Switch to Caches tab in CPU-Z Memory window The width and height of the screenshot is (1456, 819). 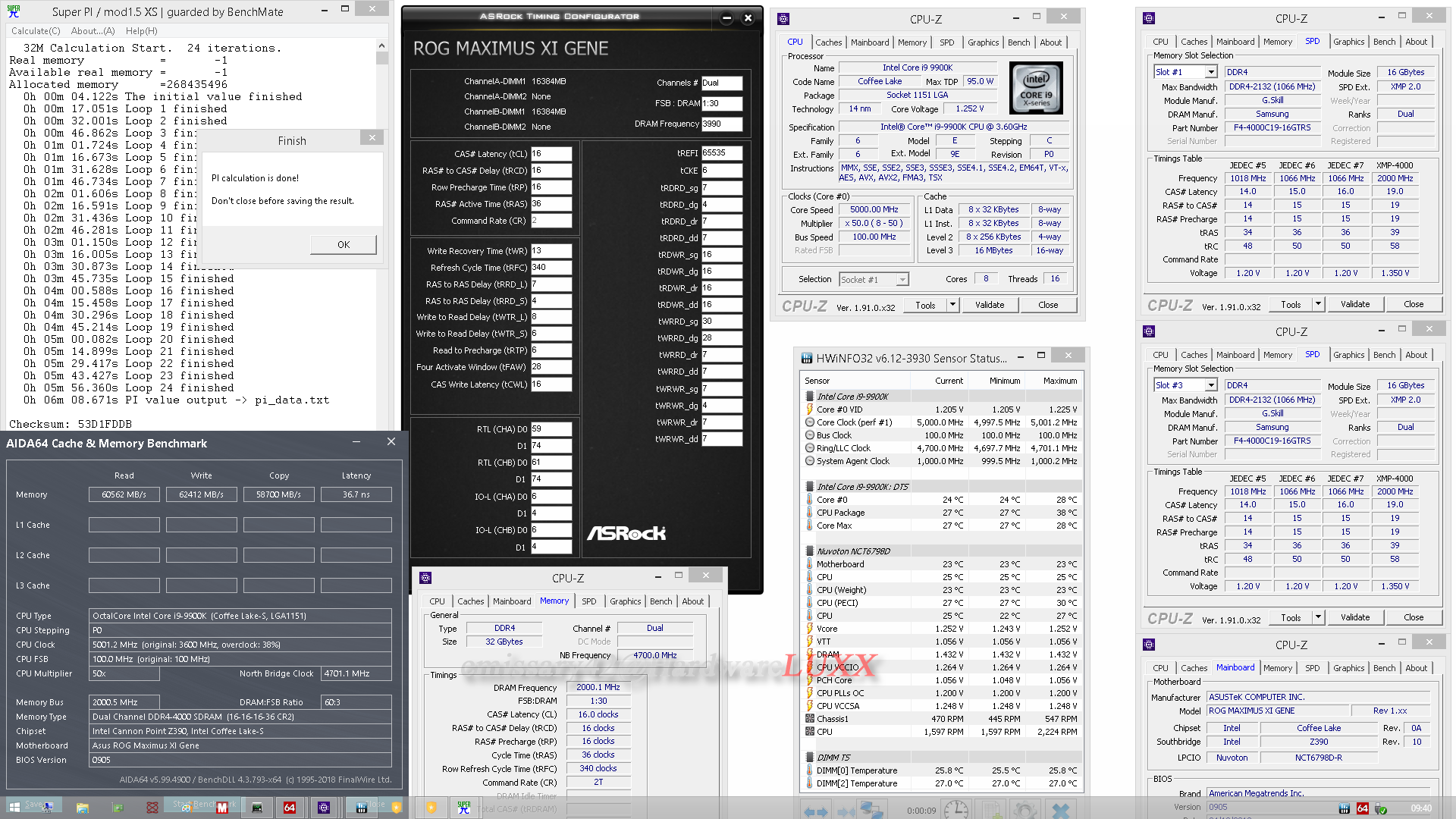(470, 601)
